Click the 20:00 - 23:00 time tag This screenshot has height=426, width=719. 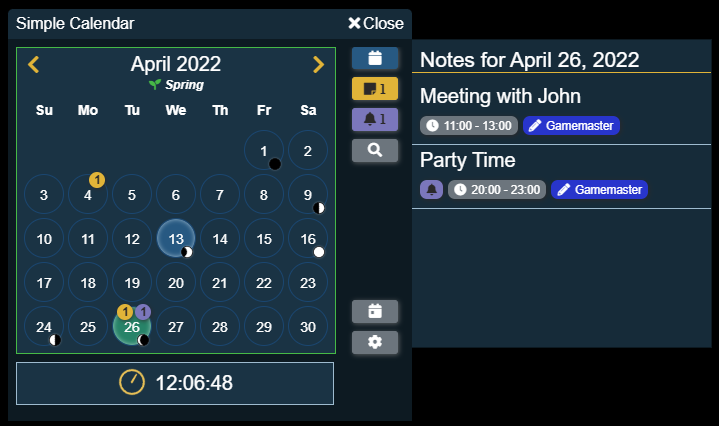(x=497, y=189)
